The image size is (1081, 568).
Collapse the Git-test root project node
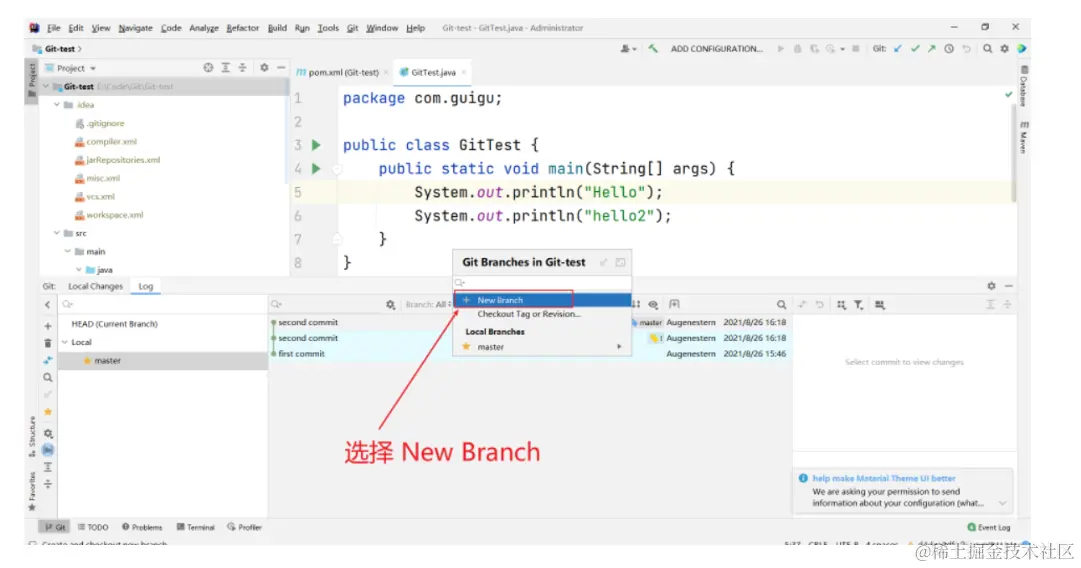click(x=46, y=87)
